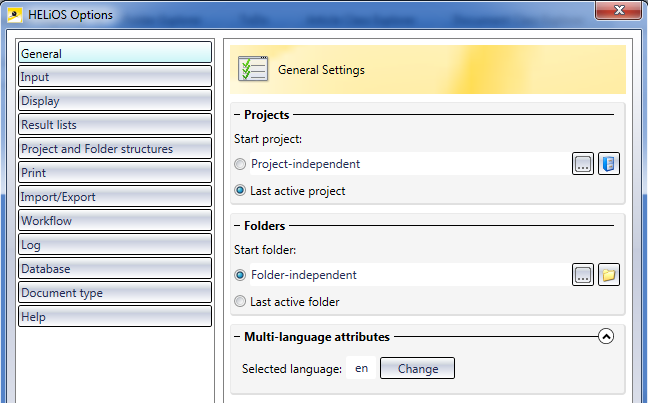Click the Folder-independent start folder field
This screenshot has height=403, width=648.
pos(410,275)
